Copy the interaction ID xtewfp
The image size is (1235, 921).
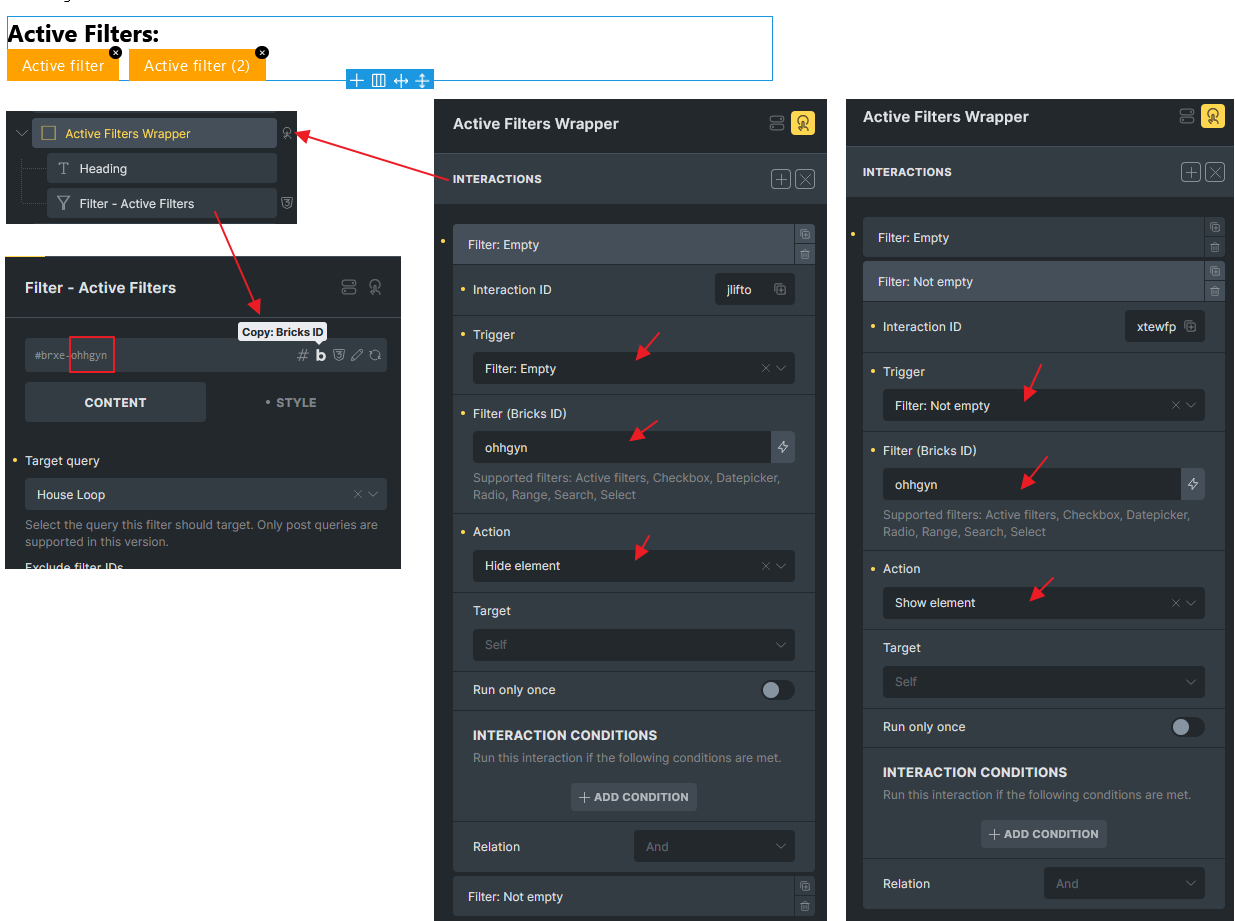point(1190,327)
